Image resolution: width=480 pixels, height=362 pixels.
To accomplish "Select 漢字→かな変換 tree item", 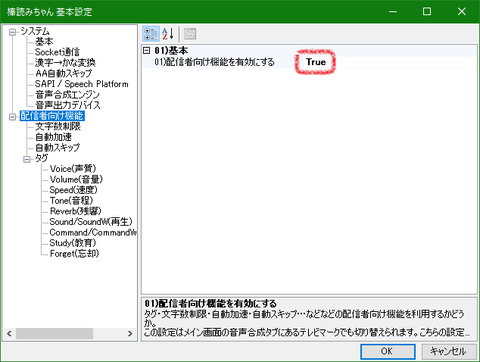I will (65, 63).
